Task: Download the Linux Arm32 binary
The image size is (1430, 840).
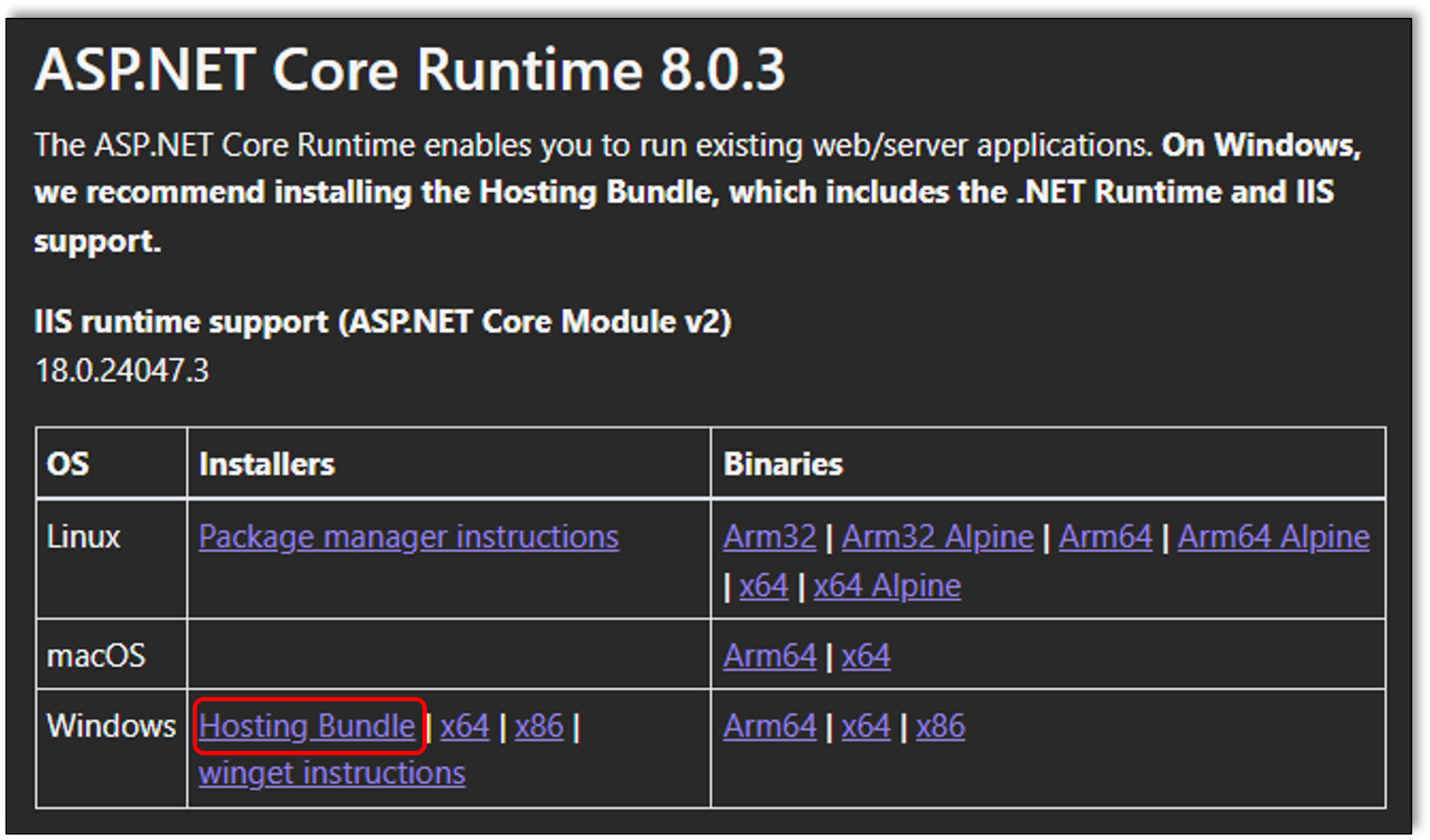Action: click(770, 536)
